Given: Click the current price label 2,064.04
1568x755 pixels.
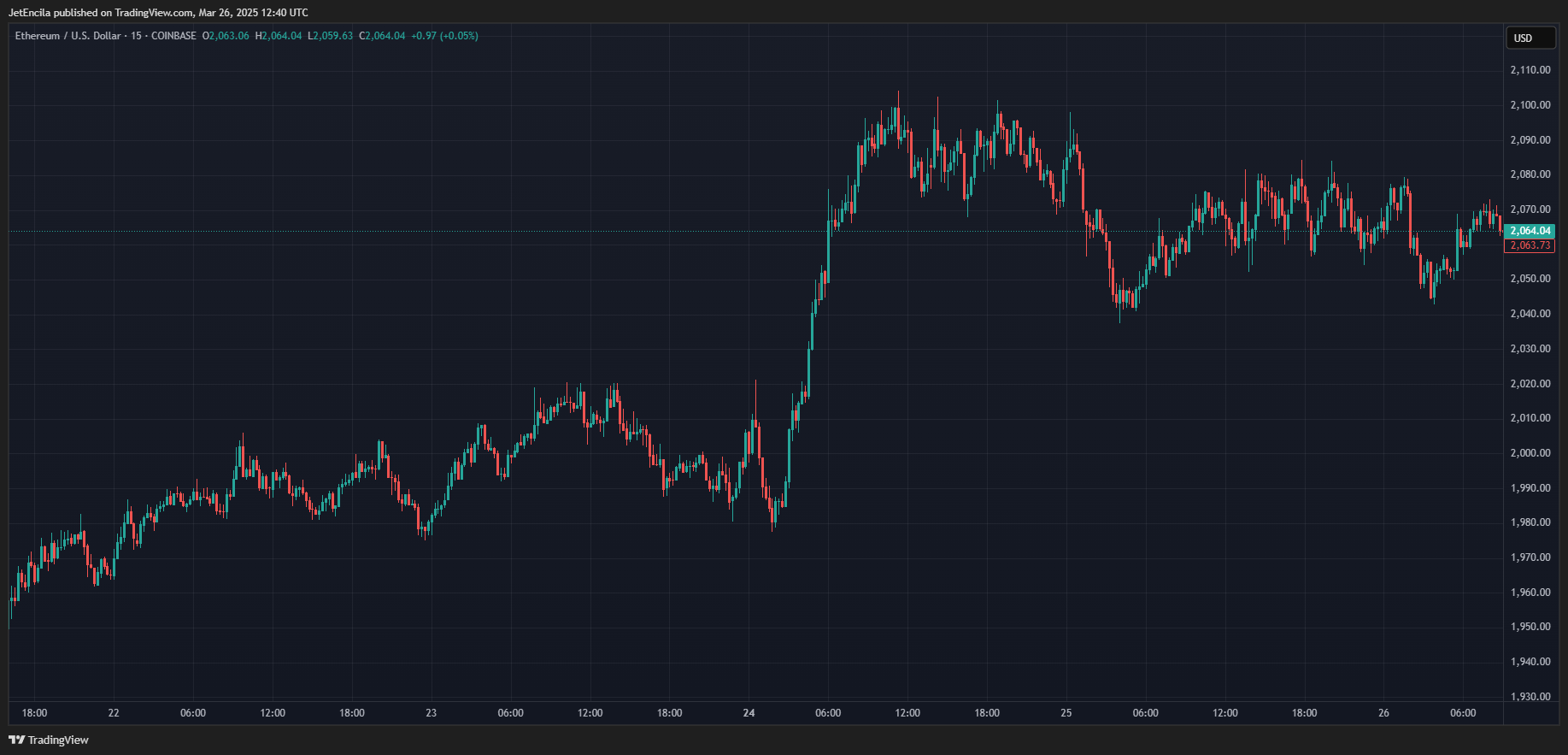Looking at the screenshot, I should (x=1530, y=231).
